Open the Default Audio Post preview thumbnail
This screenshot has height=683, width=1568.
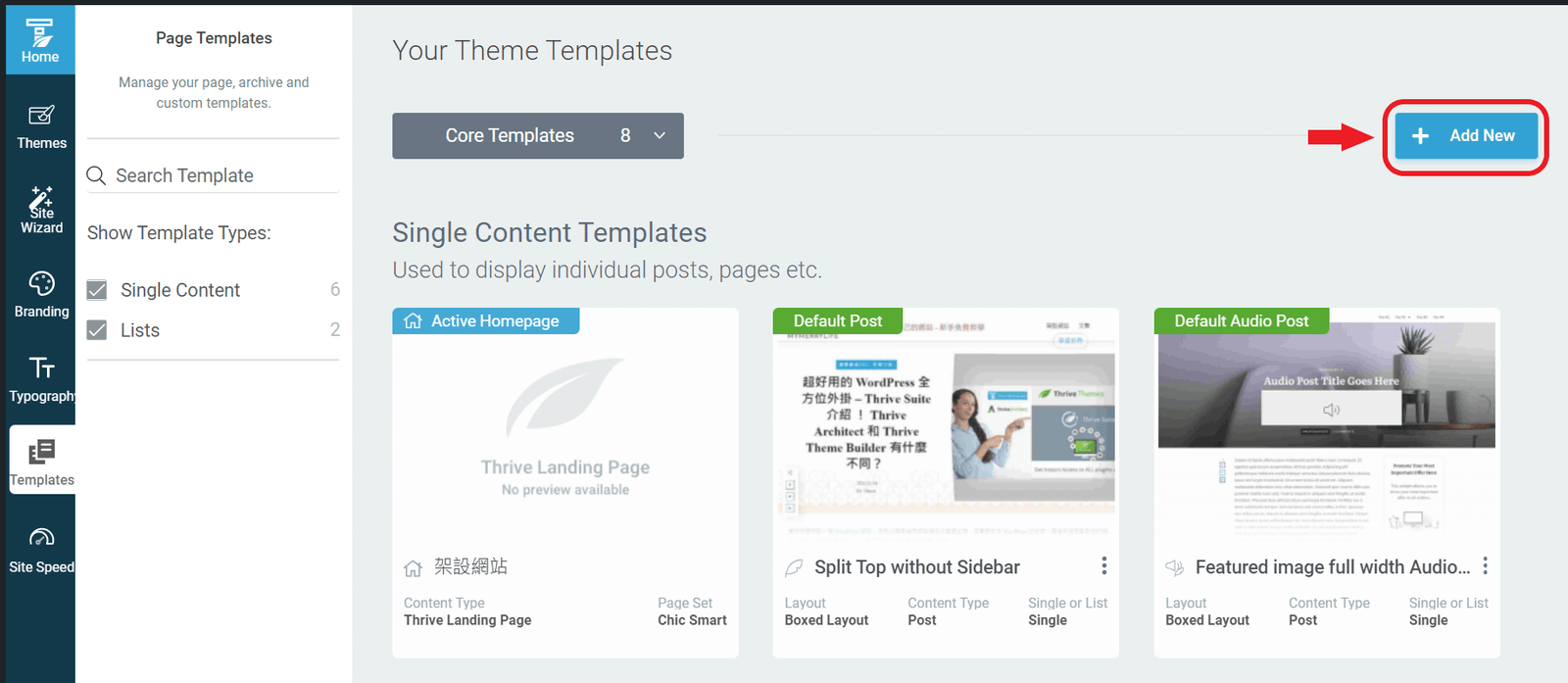(1327, 427)
